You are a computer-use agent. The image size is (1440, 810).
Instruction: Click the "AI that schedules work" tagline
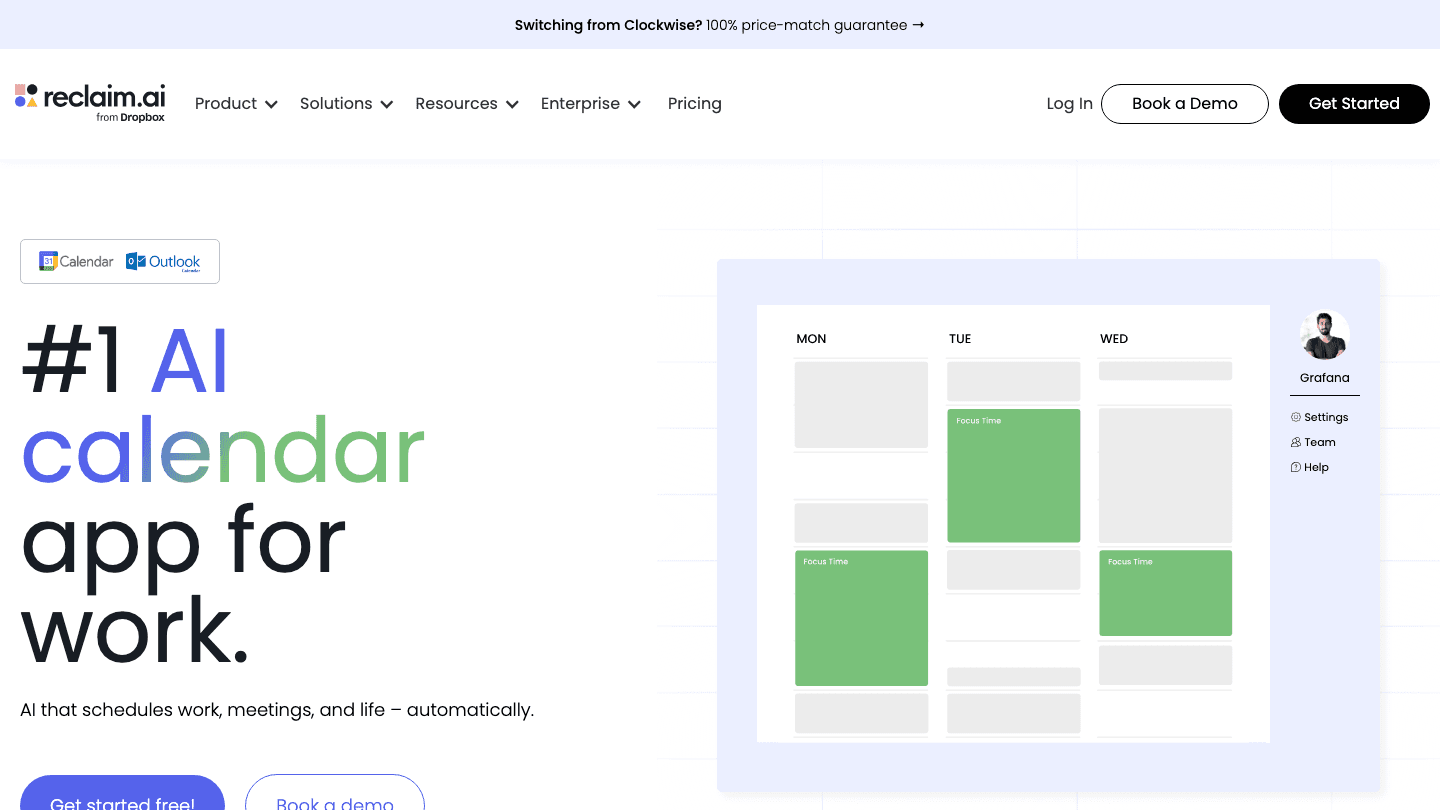(277, 710)
